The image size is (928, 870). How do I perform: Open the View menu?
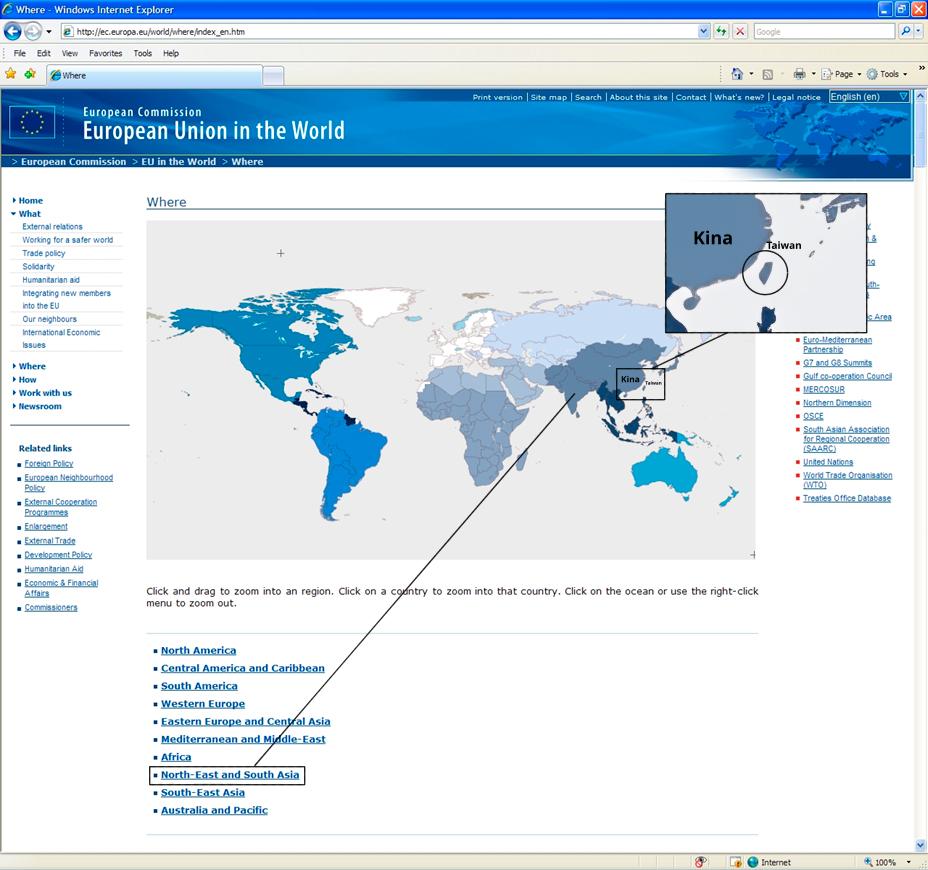[x=70, y=53]
